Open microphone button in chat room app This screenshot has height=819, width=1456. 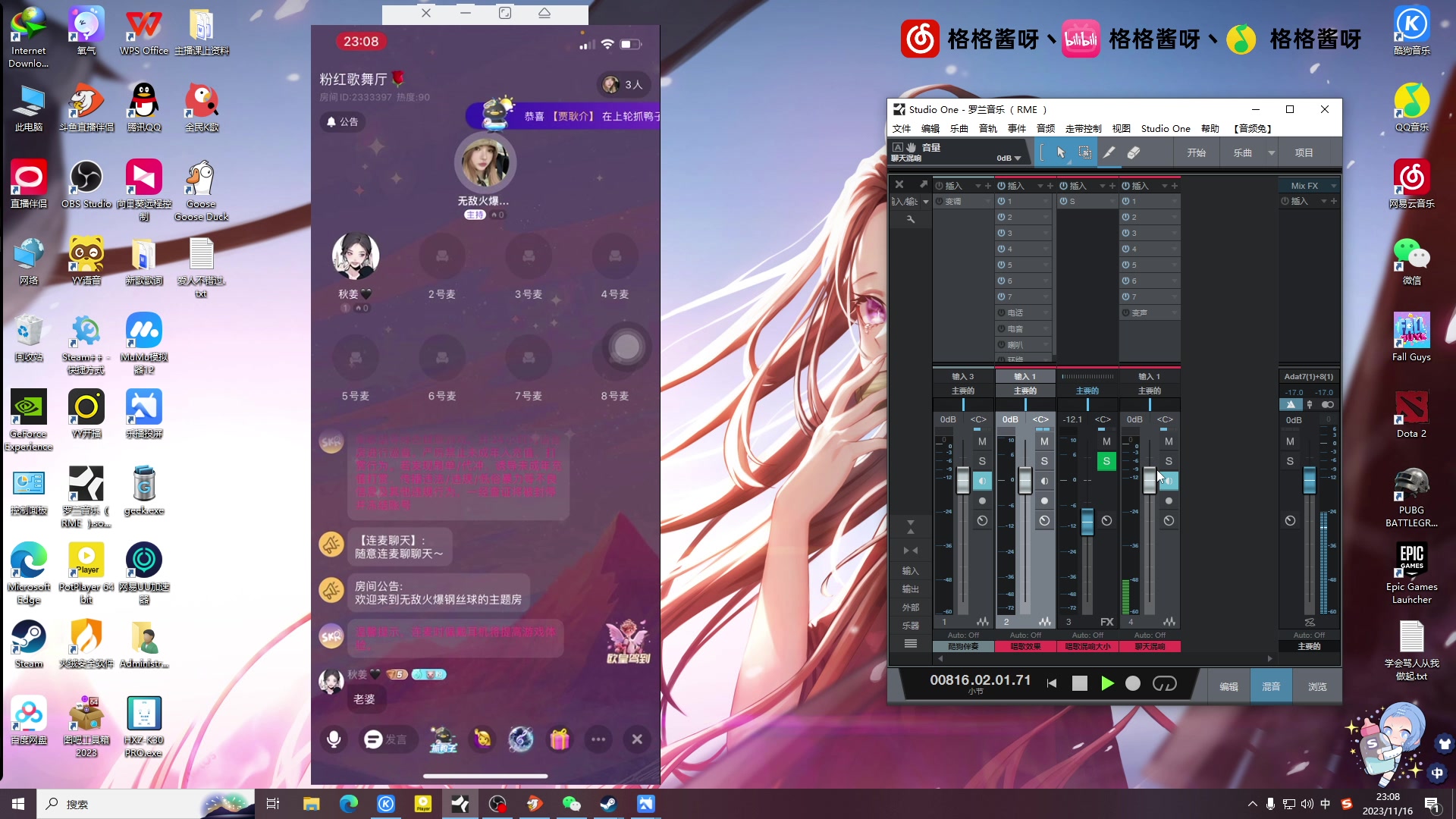(x=334, y=739)
